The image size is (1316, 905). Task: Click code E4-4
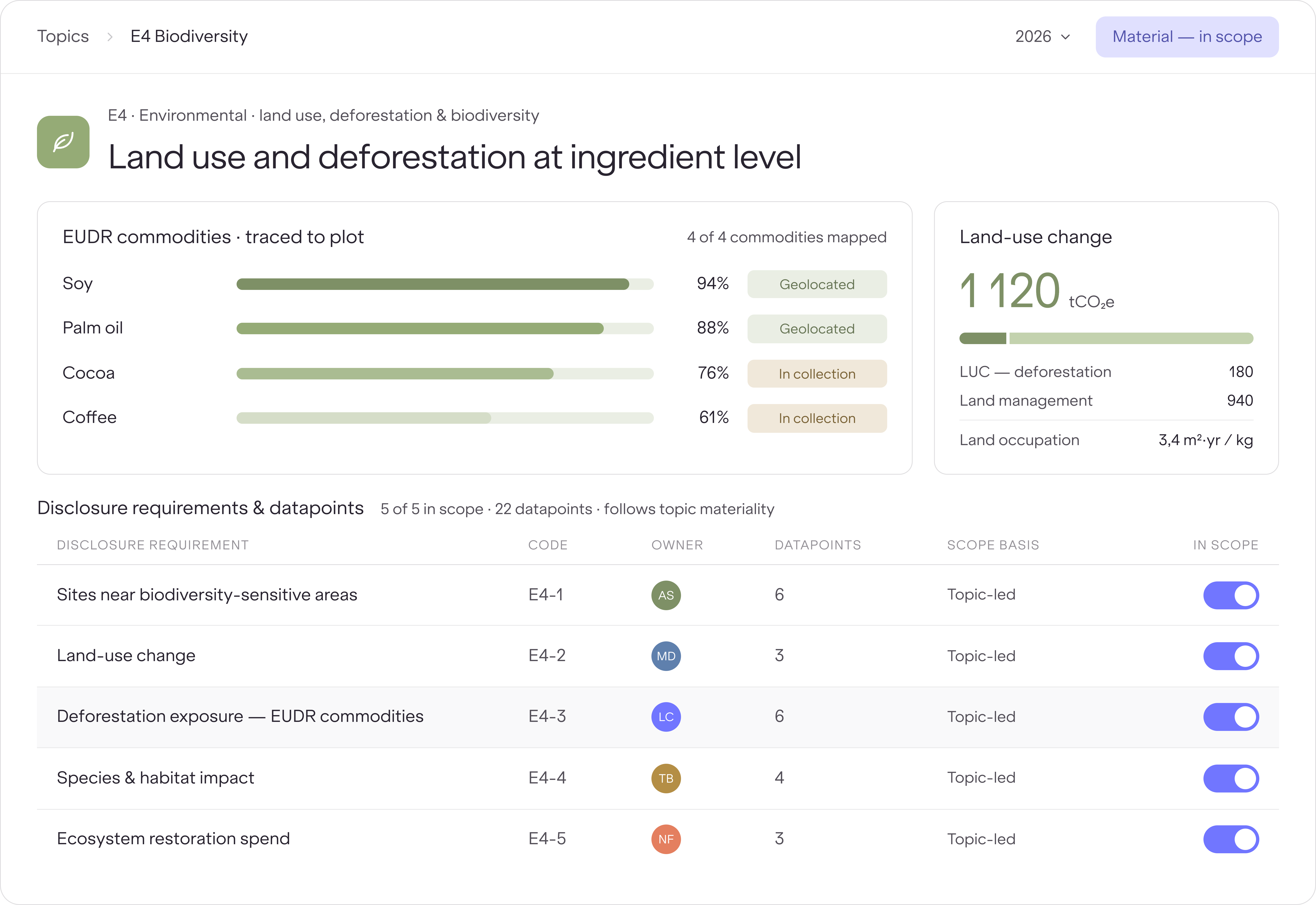coord(547,778)
